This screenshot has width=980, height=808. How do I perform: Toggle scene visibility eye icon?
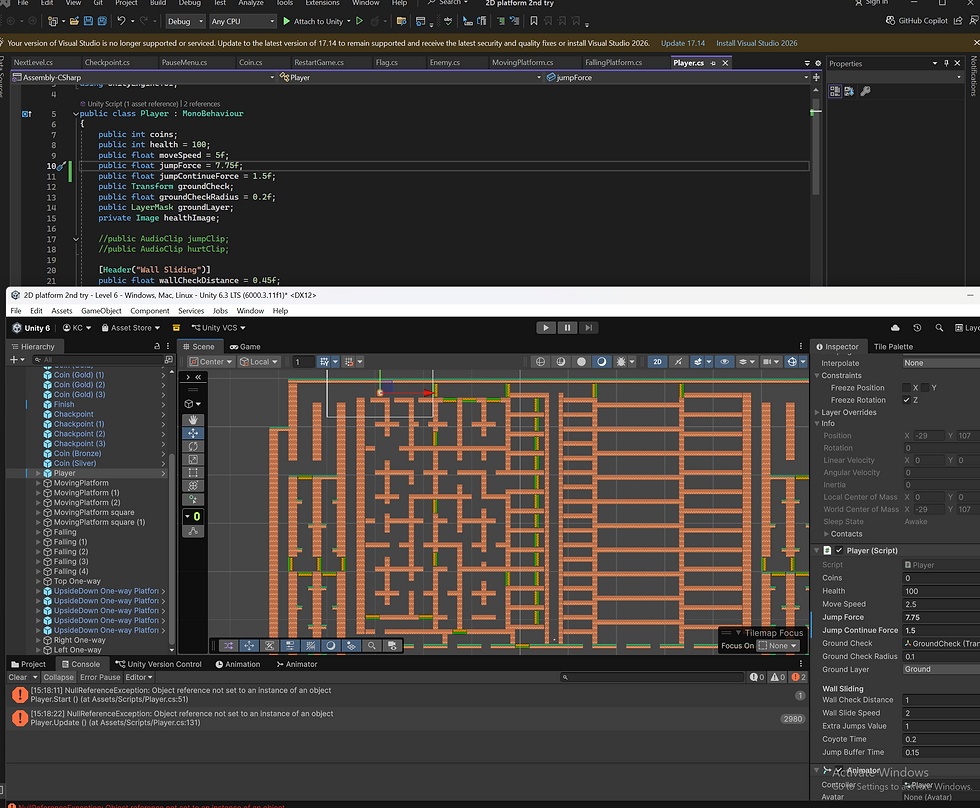click(724, 362)
